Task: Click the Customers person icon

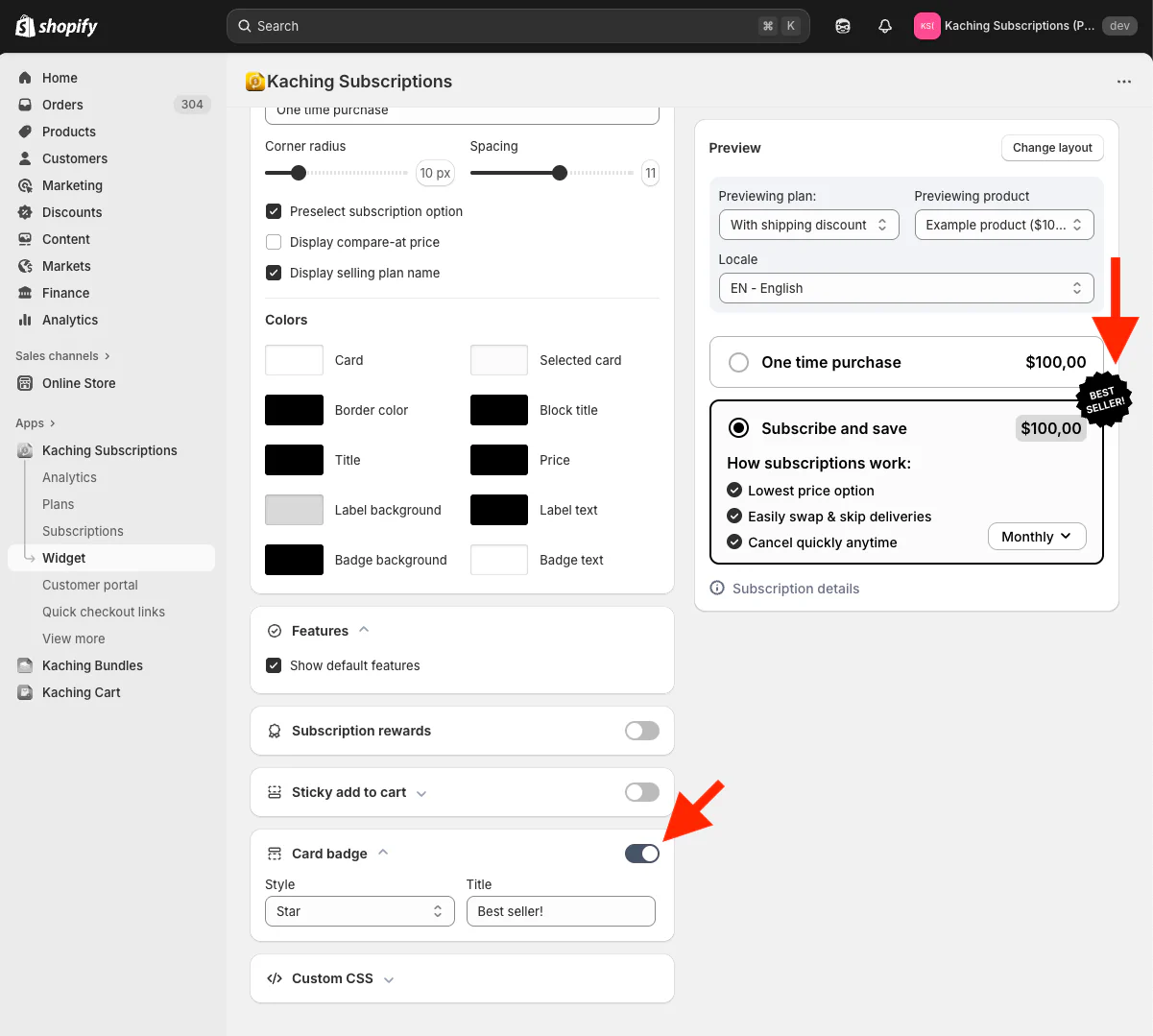Action: (x=25, y=158)
